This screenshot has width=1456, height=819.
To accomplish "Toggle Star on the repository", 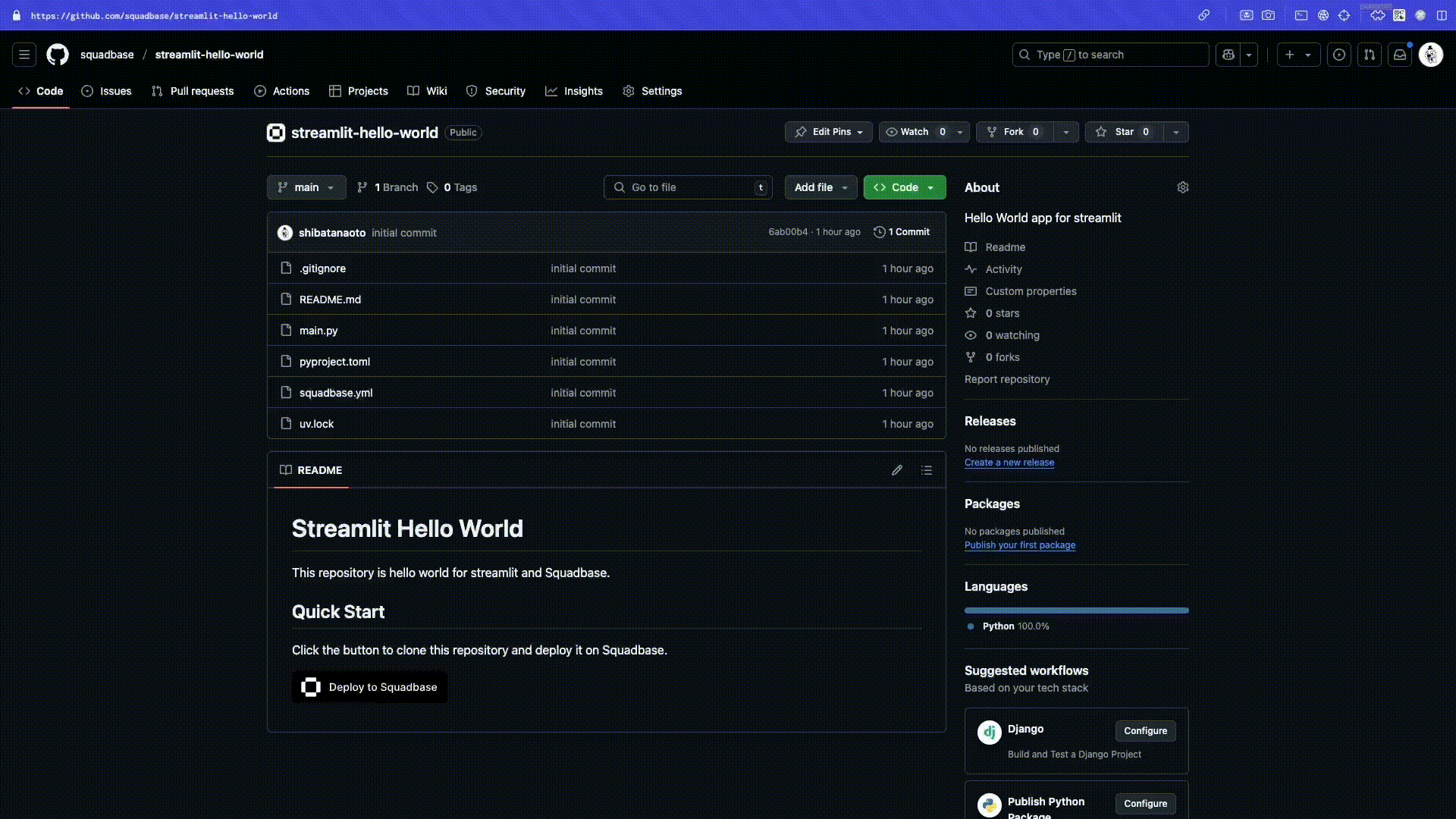I will 1124,132.
